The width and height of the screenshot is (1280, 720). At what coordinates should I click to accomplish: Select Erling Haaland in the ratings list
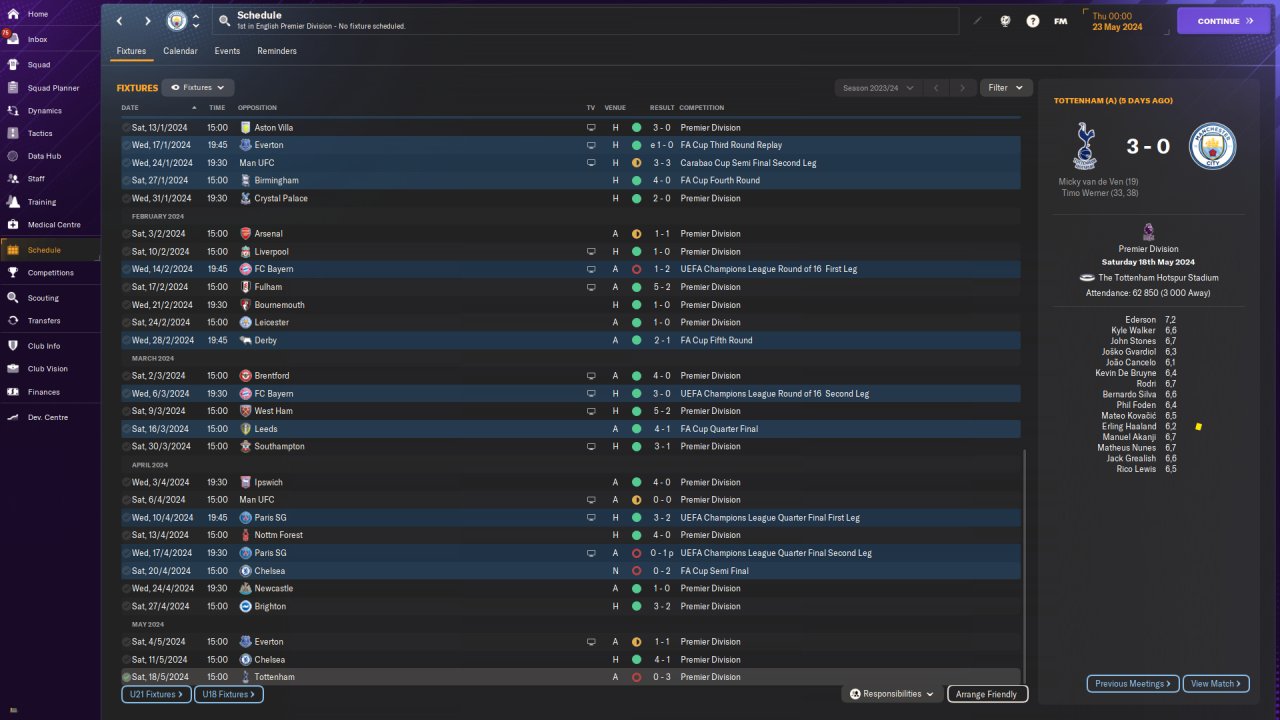click(x=1129, y=426)
